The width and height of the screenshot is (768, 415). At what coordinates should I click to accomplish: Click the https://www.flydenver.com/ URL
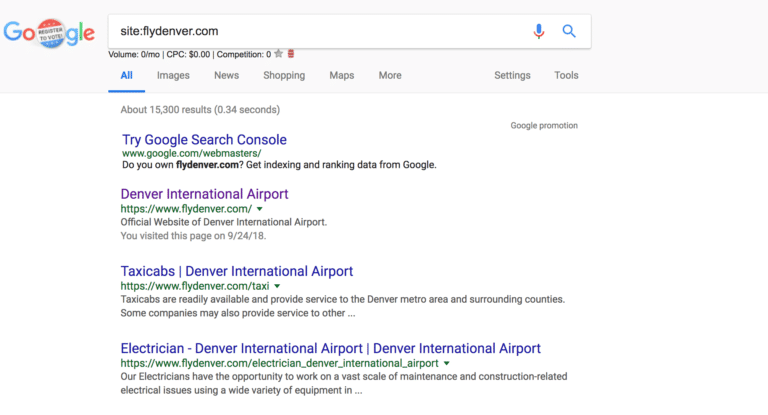(x=186, y=209)
